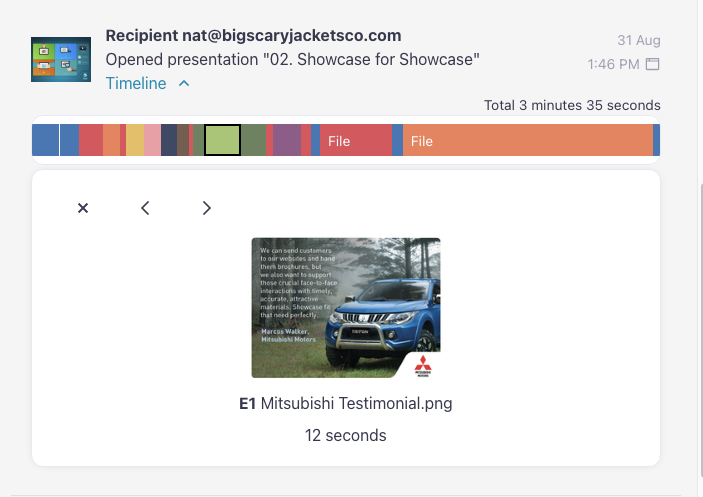This screenshot has width=703, height=497.
Task: Click the 1:46 PM timestamp
Action: [x=613, y=64]
